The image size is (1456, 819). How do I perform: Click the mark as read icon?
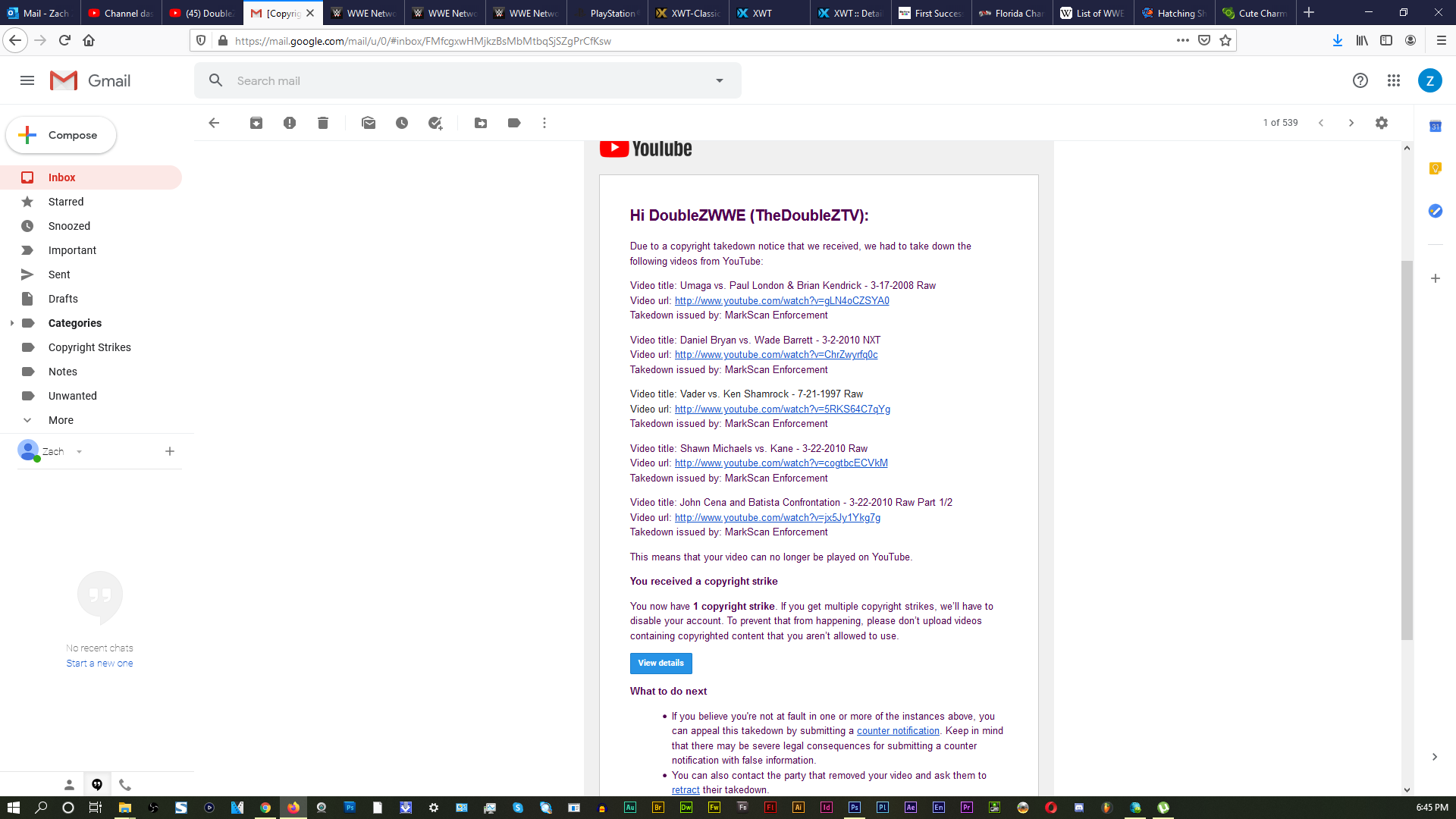(x=368, y=122)
